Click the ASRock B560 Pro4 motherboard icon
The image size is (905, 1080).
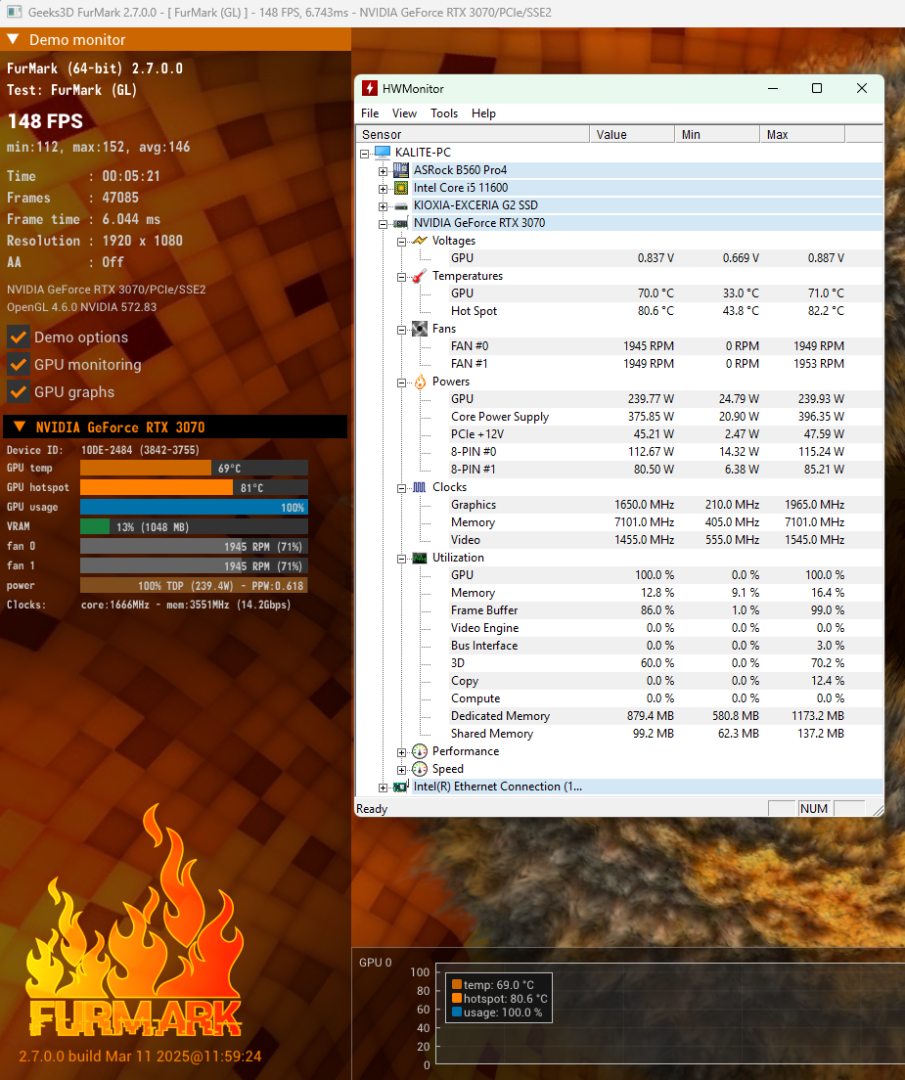pyautogui.click(x=401, y=170)
